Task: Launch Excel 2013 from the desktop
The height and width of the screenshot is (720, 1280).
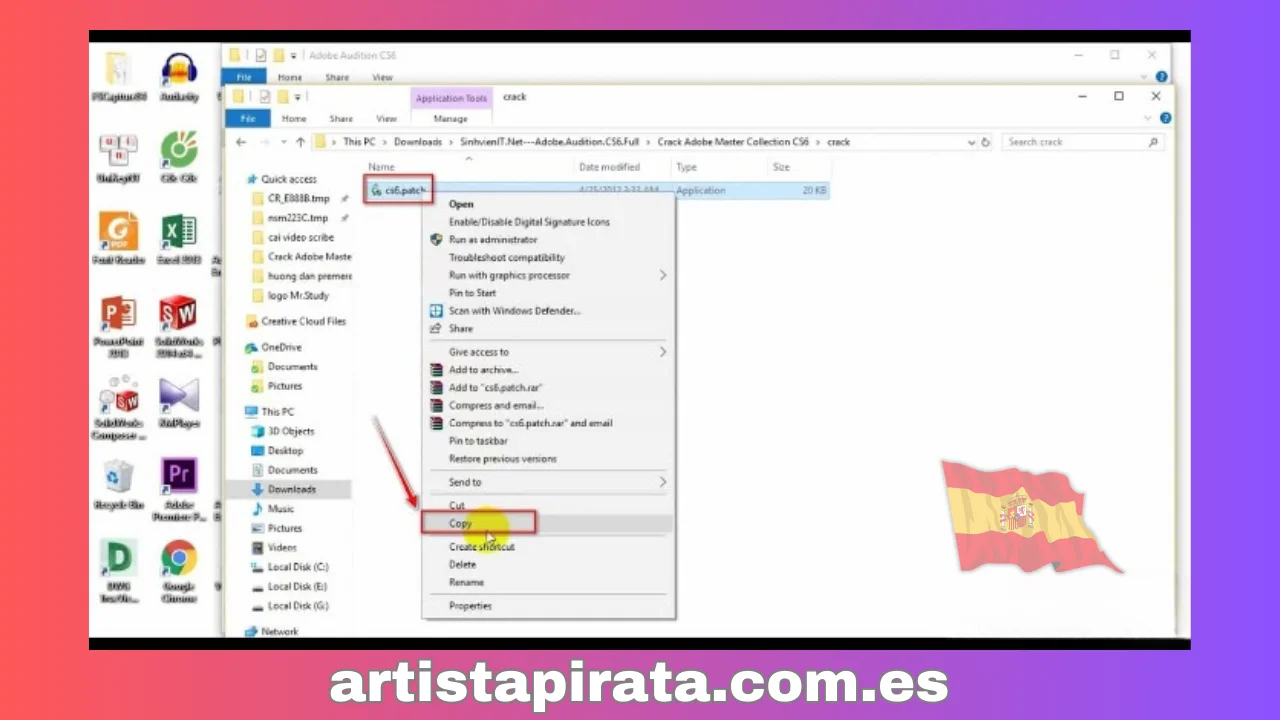Action: [x=179, y=239]
